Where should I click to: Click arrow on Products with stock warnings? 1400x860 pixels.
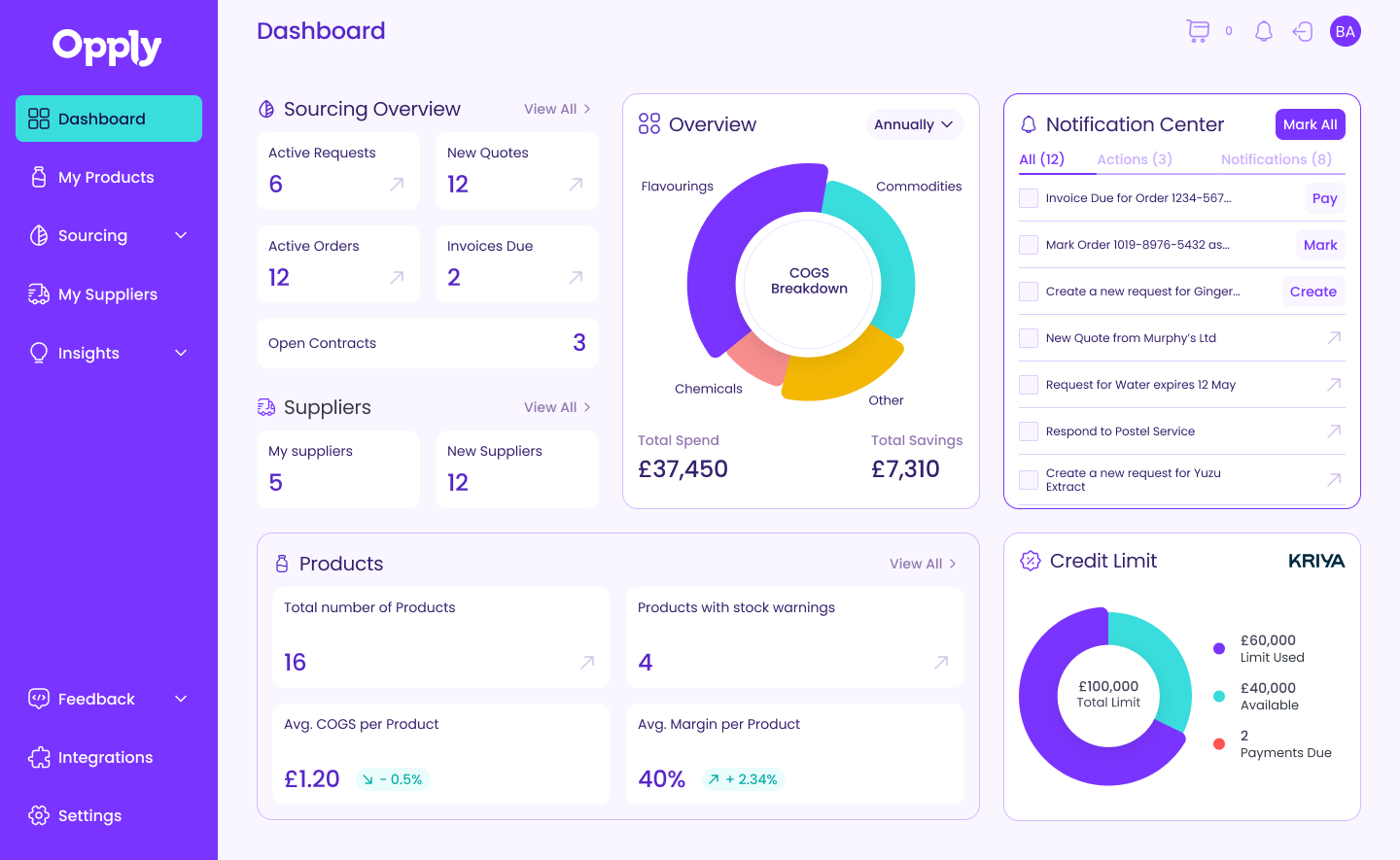point(941,662)
